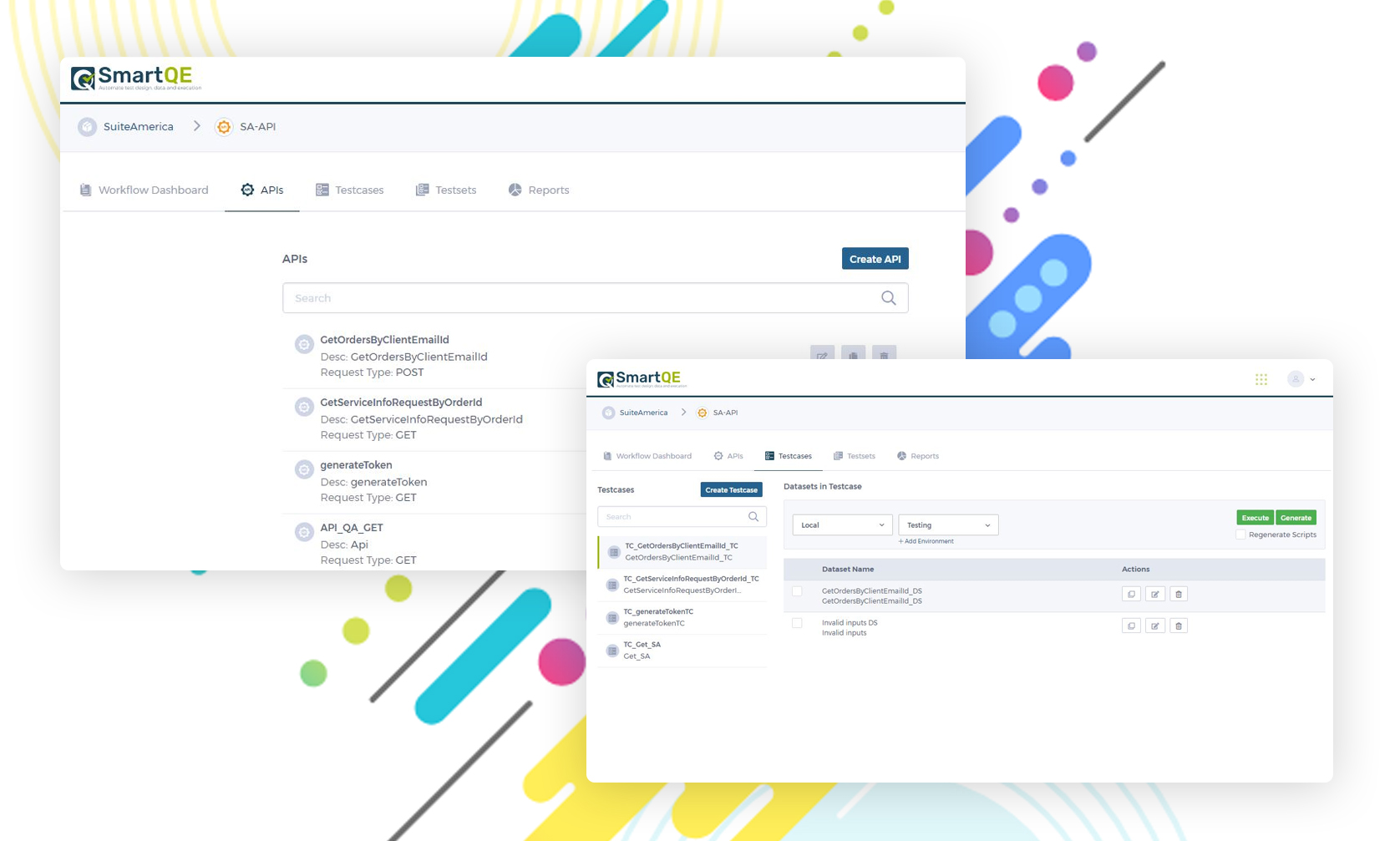Viewport: 1400px width, 841px height.
Task: Click SuiteAmerica breadcrumb link in APIs window
Action: click(x=139, y=127)
